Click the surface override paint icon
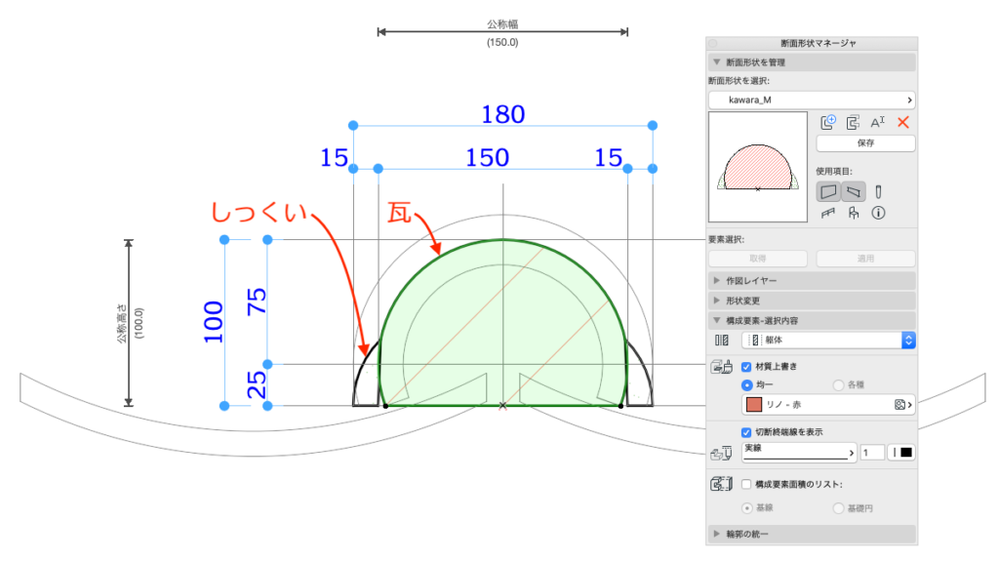Image resolution: width=999 pixels, height=564 pixels. pyautogui.click(x=721, y=366)
